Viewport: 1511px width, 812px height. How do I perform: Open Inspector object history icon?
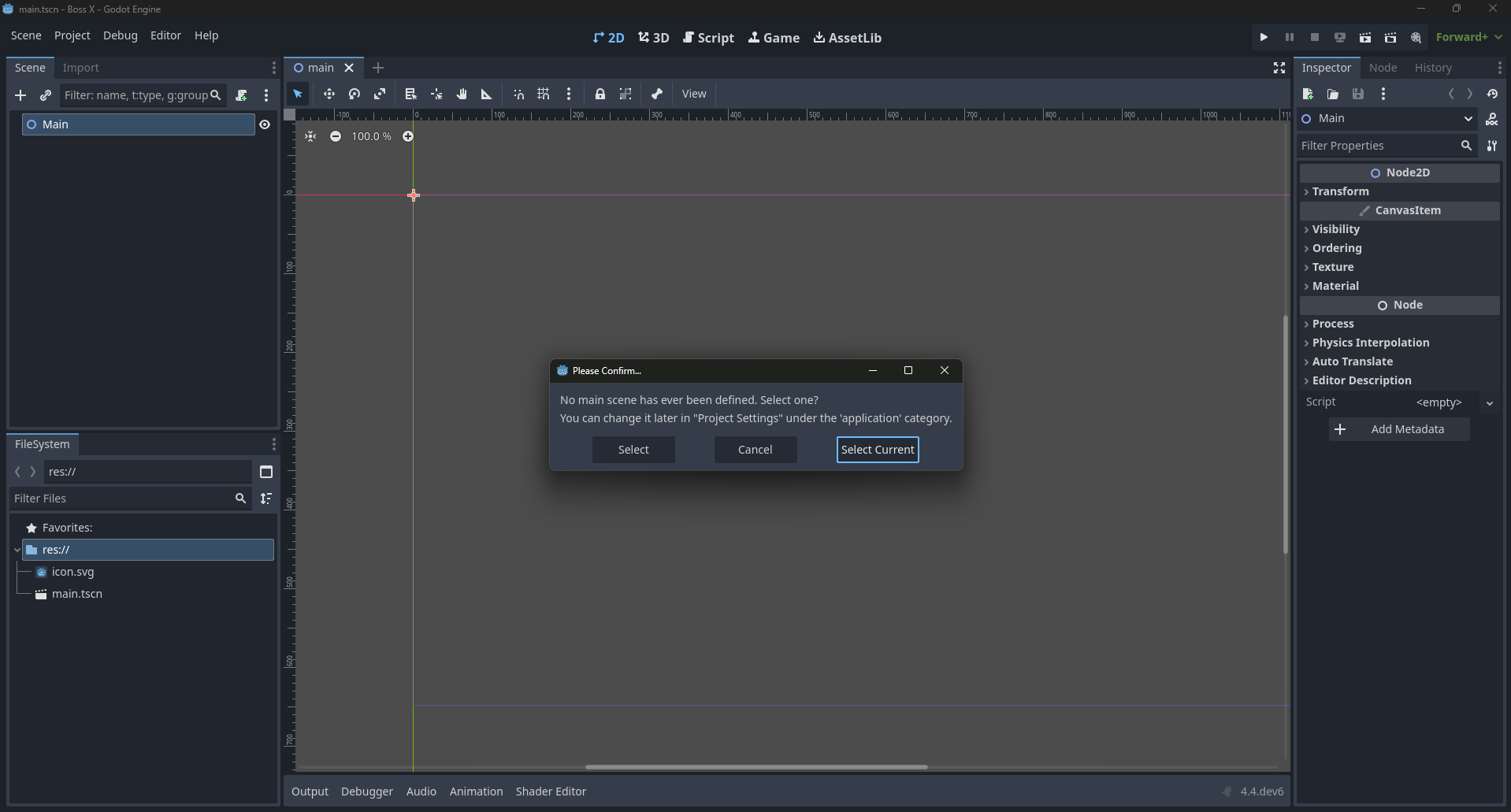1492,94
